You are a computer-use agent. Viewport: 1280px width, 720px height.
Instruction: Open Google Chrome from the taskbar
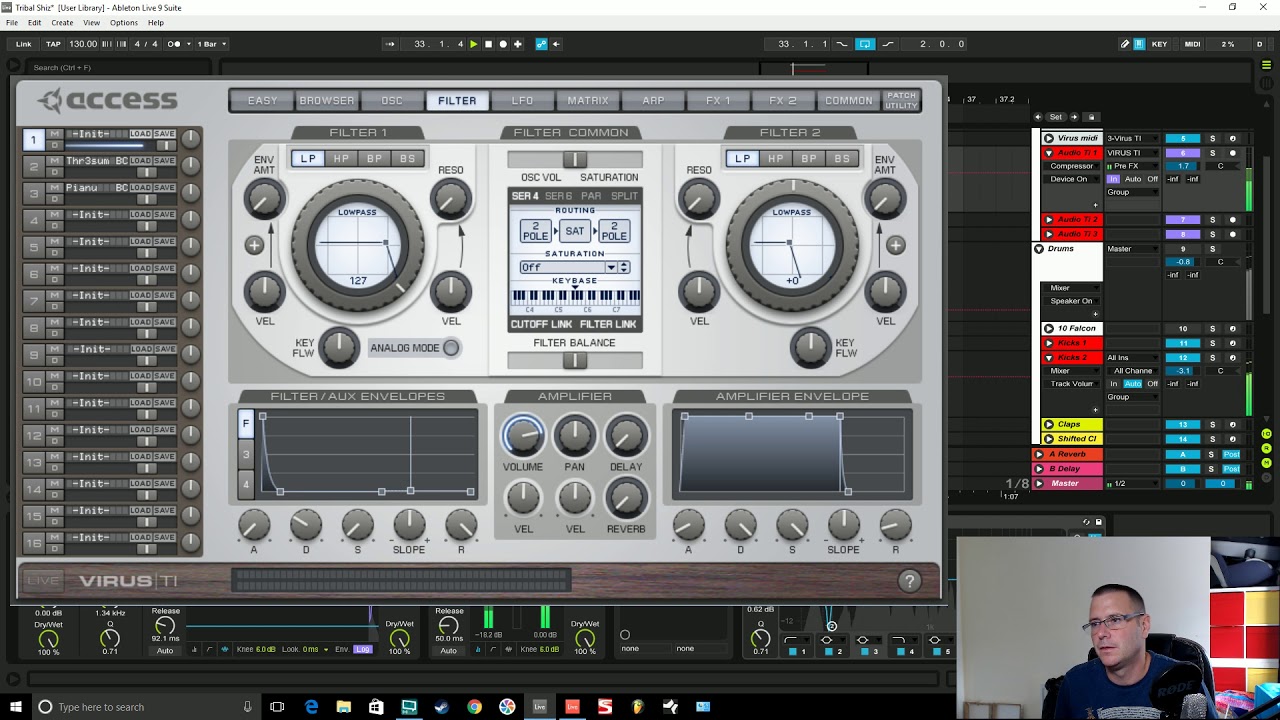pos(474,707)
